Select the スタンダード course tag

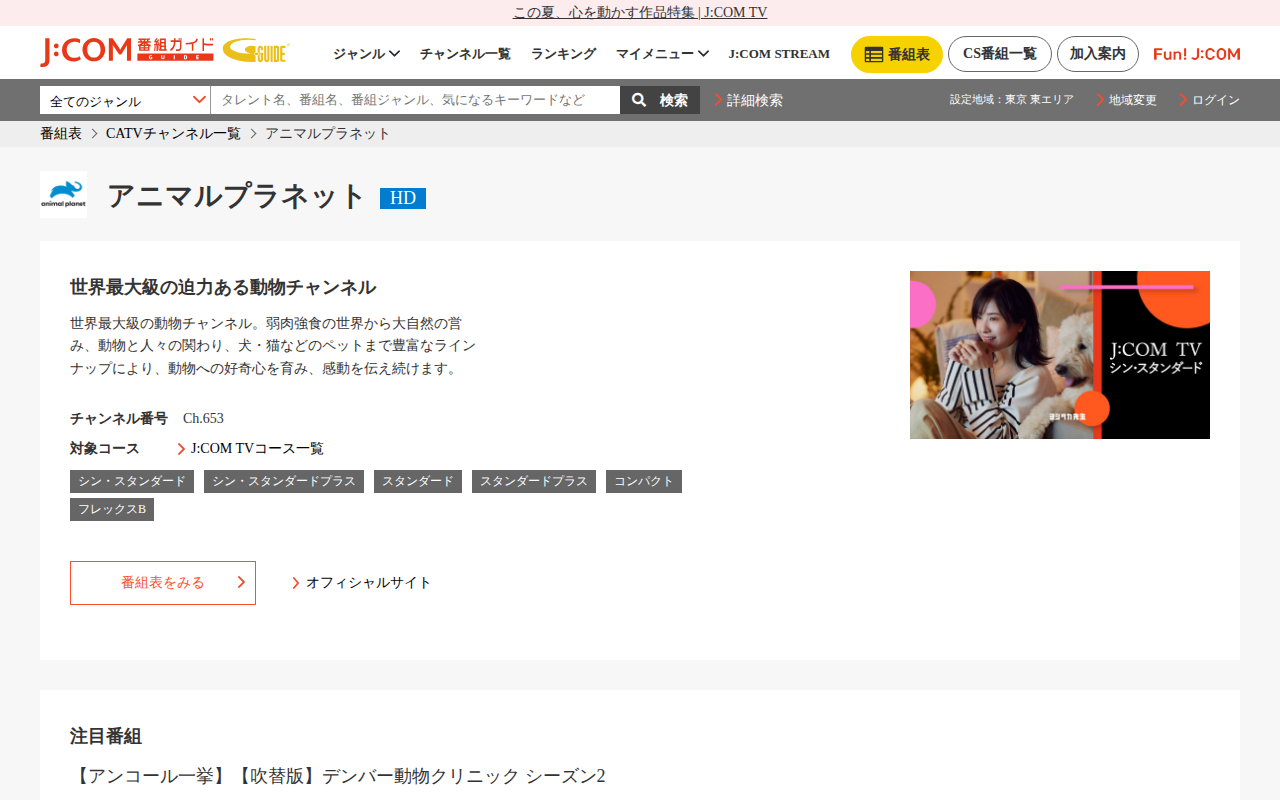pyautogui.click(x=418, y=481)
